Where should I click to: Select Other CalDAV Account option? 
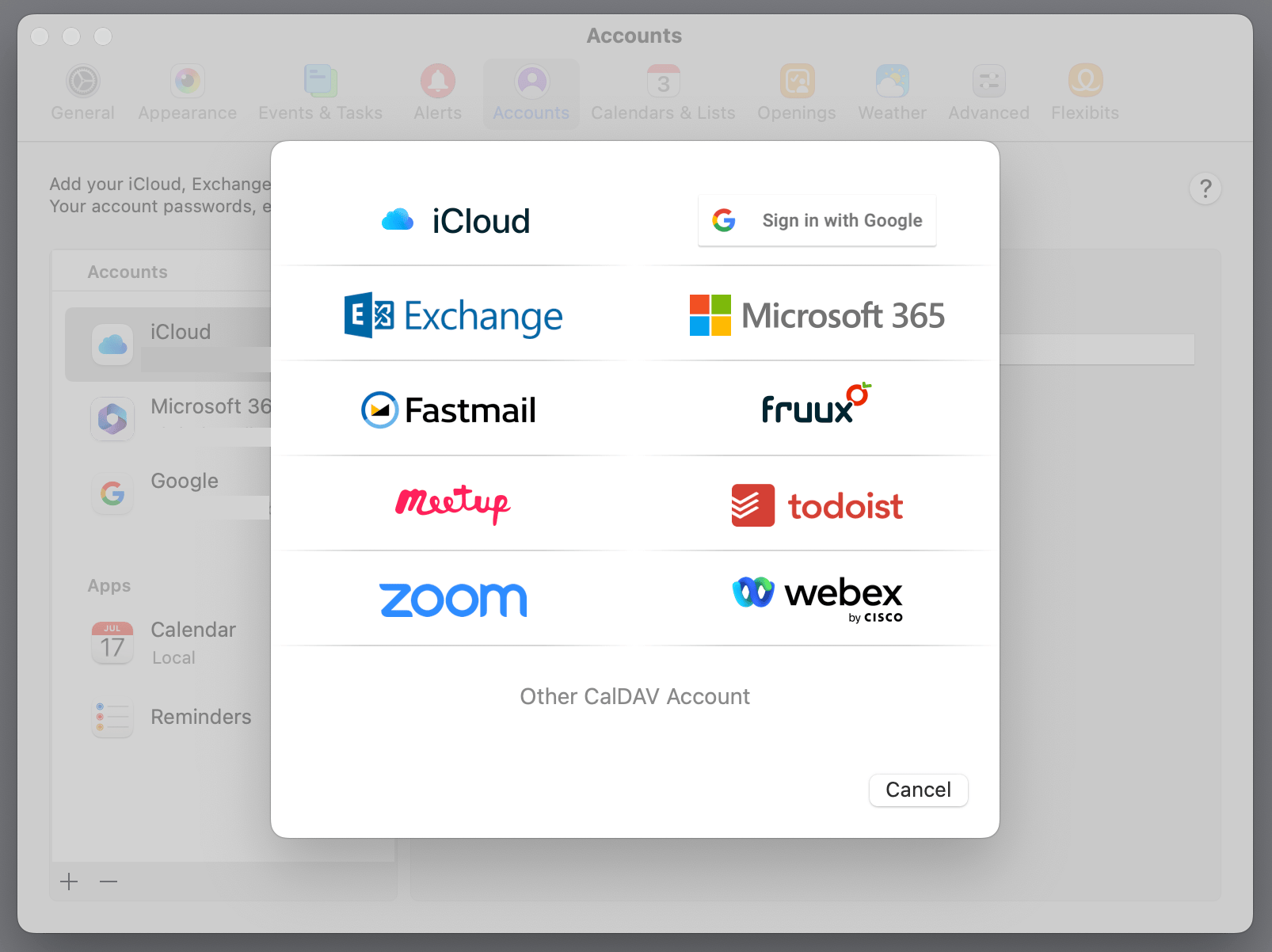tap(634, 696)
